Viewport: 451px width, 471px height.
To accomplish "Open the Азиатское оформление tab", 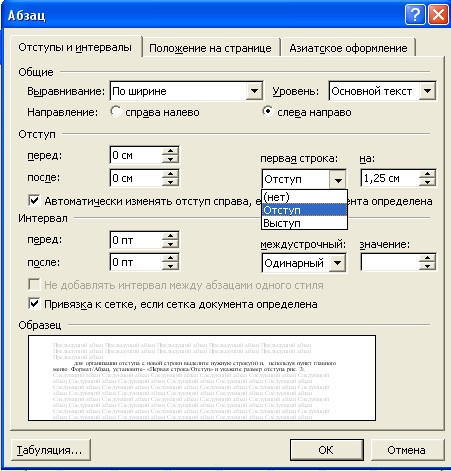I will pos(348,48).
